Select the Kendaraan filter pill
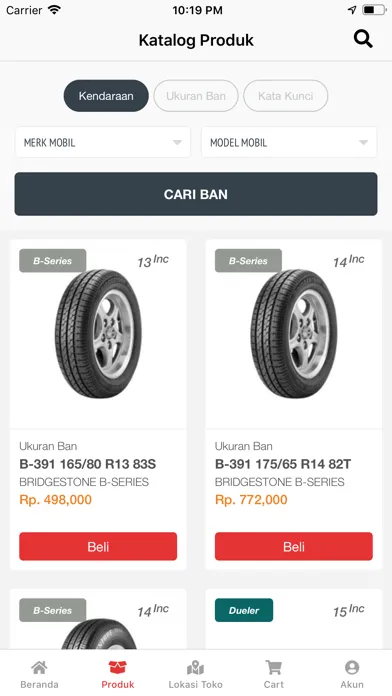This screenshot has height=696, width=392. [106, 96]
